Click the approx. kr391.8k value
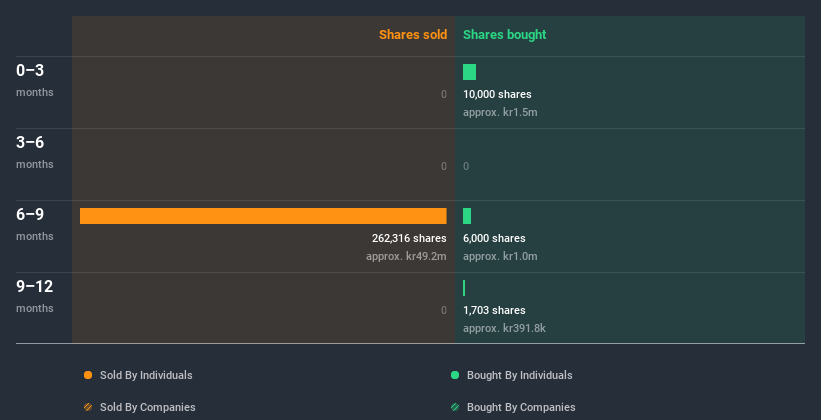Image resolution: width=821 pixels, height=420 pixels. (x=504, y=328)
